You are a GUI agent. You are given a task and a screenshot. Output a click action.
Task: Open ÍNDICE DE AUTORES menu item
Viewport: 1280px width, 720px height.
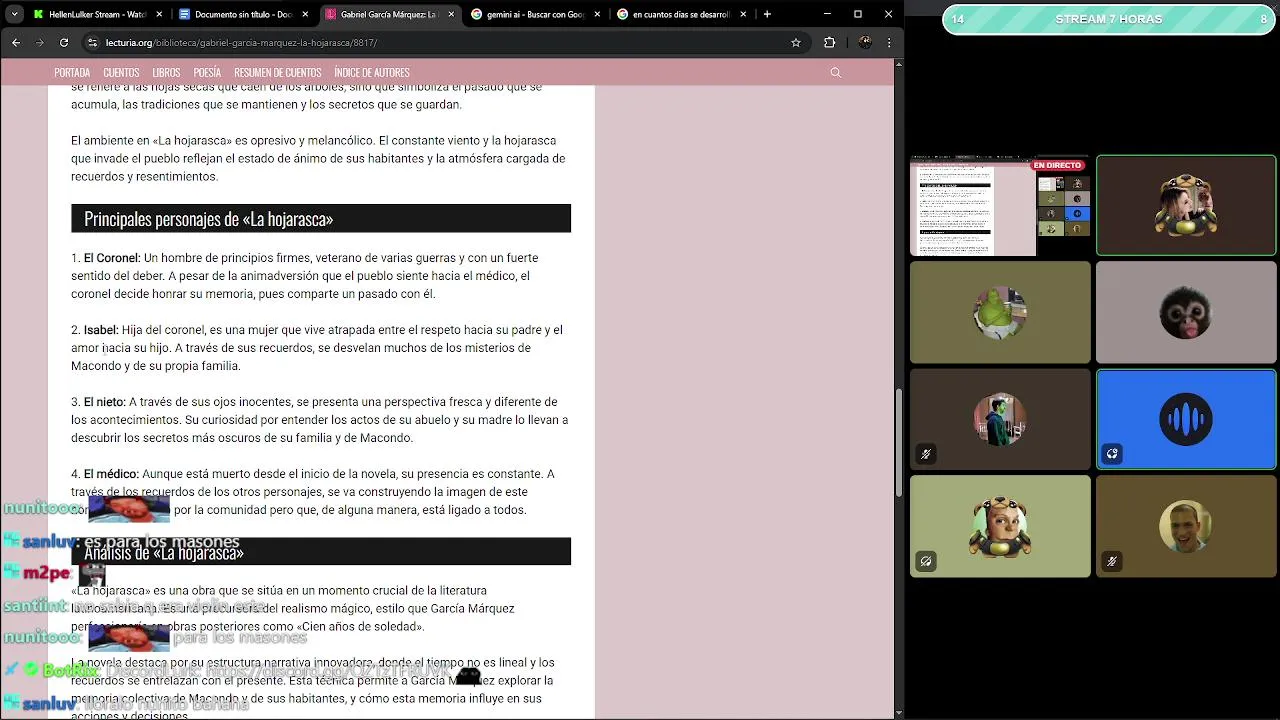point(372,73)
